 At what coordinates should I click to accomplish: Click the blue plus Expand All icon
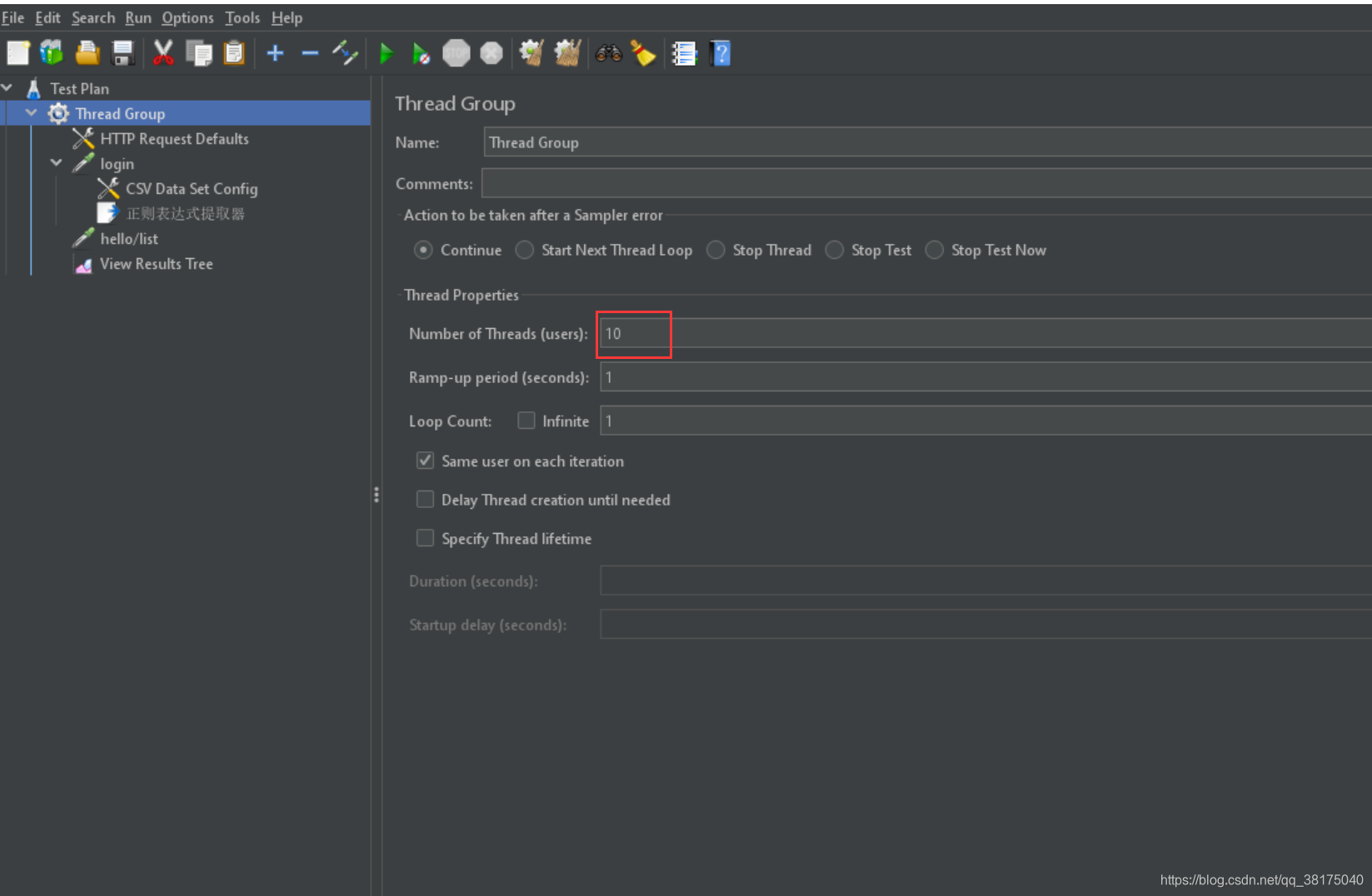(275, 53)
